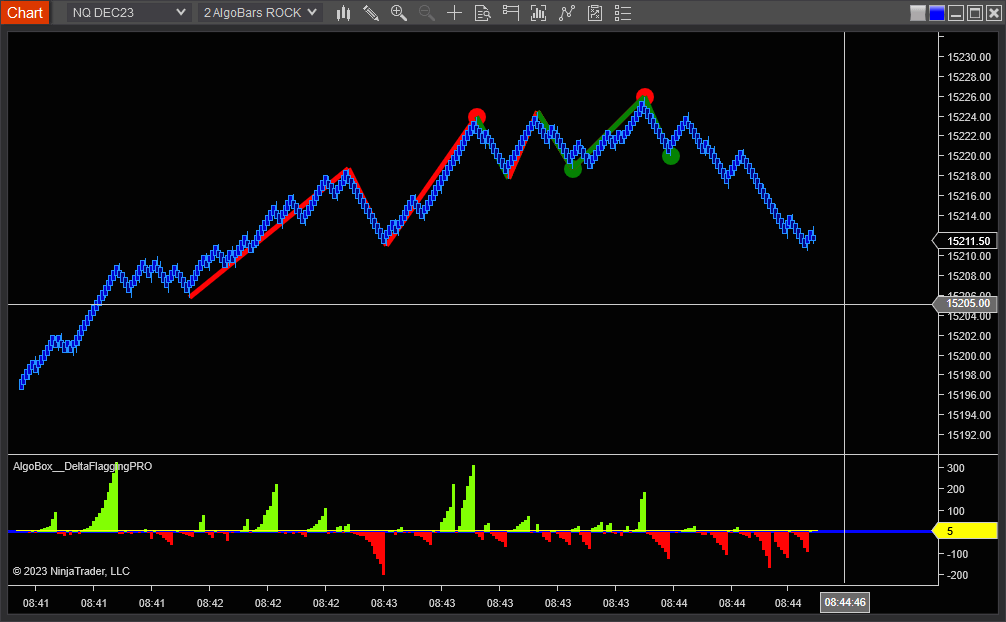
Task: Click the 15214.00 price axis label
Action: (x=969, y=216)
